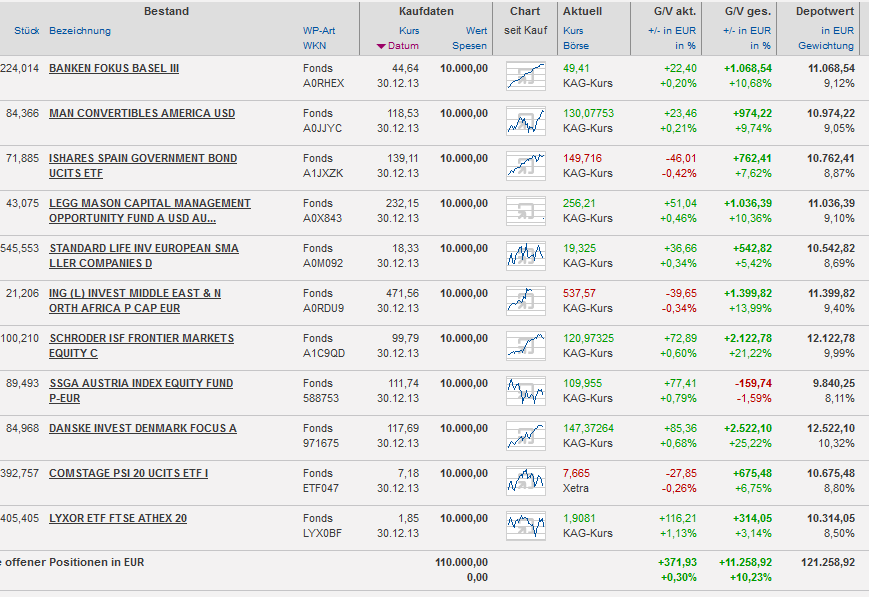Open the Man Convertibles America USD chart thumbnail
Screen dimensions: 869x597
(x=526, y=121)
